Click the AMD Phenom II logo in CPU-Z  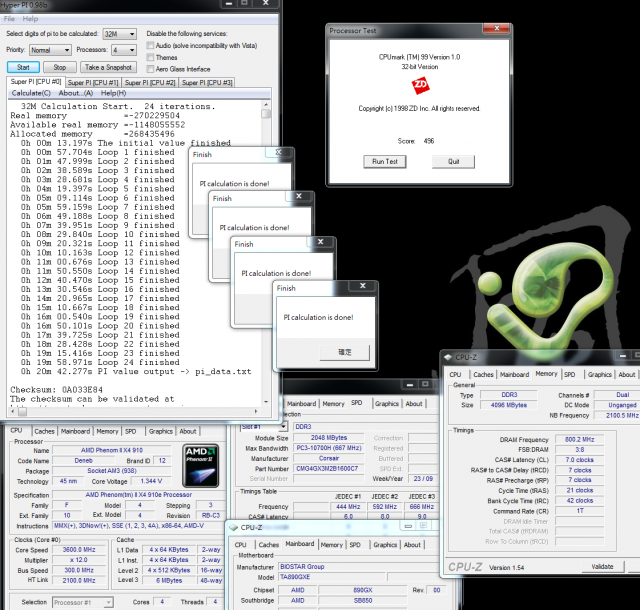click(x=200, y=466)
